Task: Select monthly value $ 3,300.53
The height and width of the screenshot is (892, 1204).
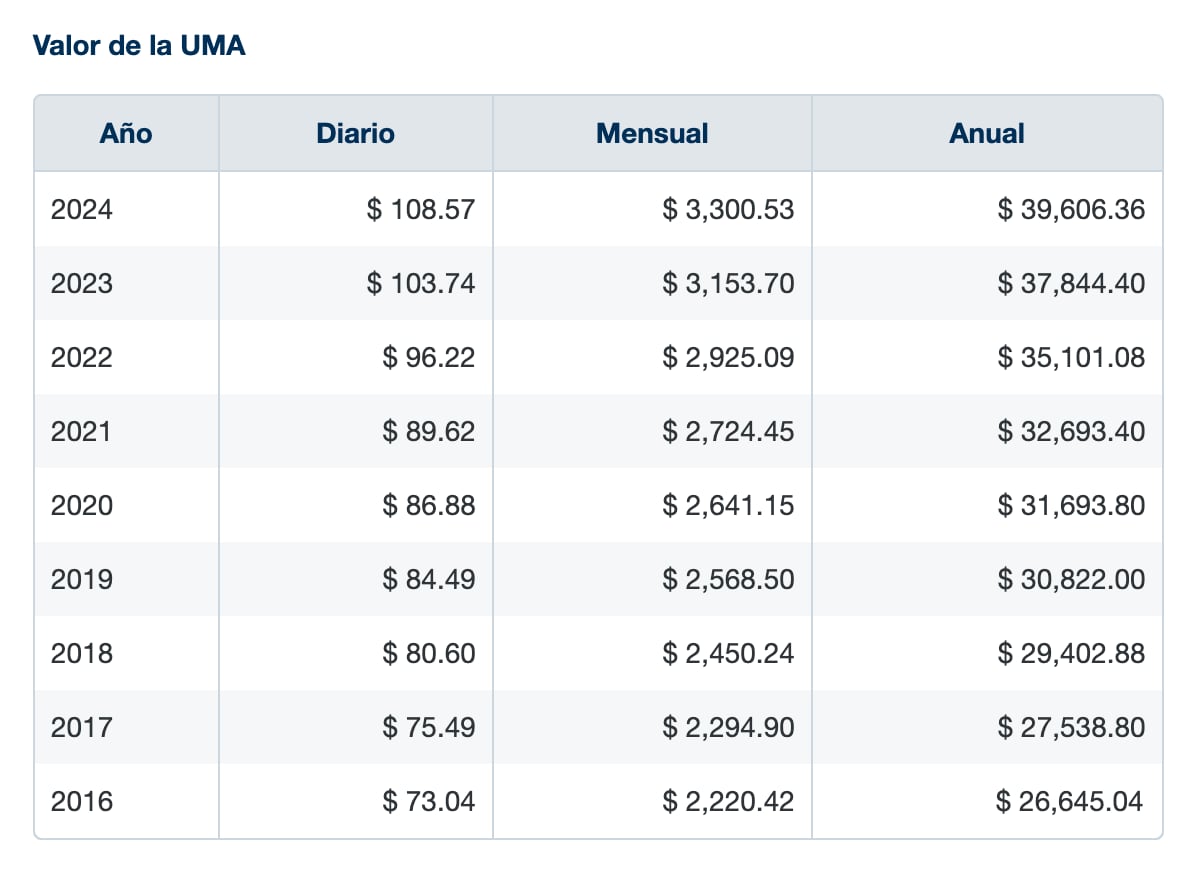Action: [728, 210]
